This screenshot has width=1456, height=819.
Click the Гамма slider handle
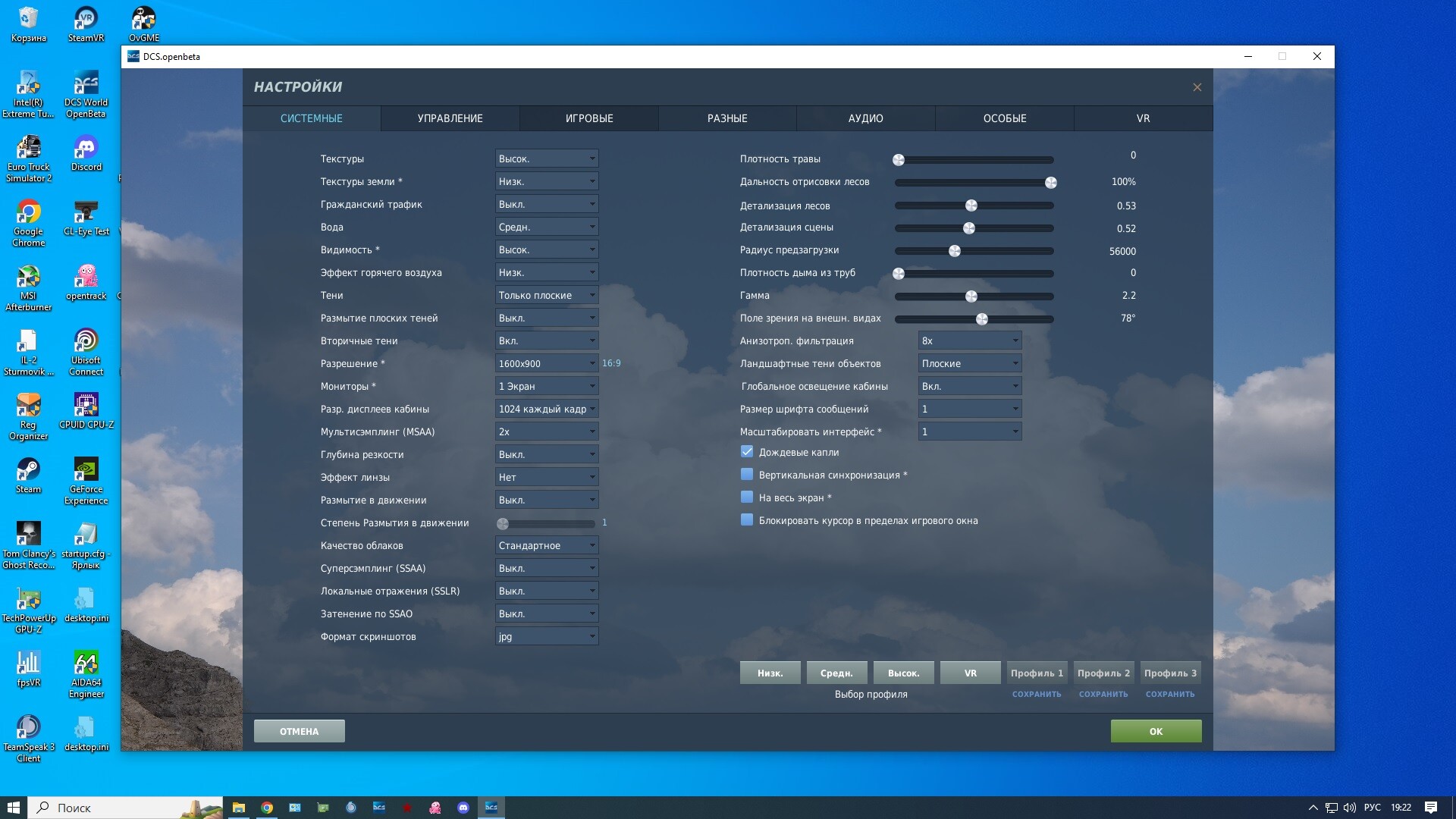[971, 297]
